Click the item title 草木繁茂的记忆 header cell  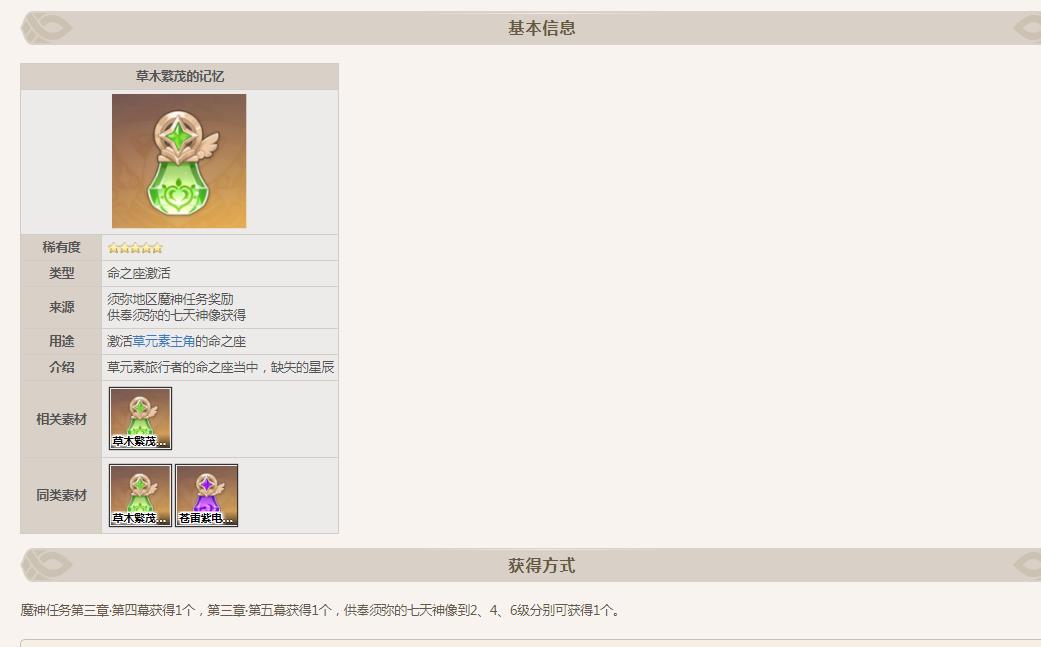(179, 76)
